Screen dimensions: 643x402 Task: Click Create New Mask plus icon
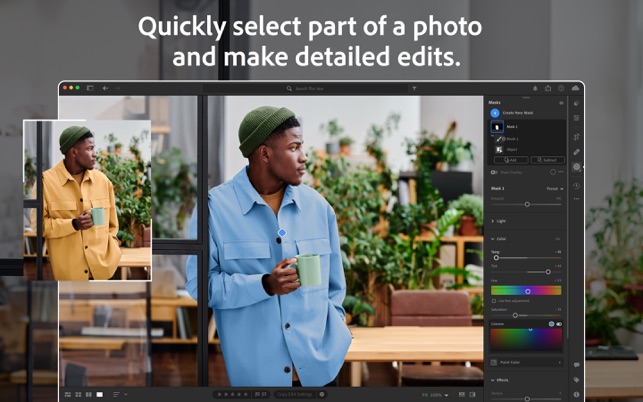point(495,114)
